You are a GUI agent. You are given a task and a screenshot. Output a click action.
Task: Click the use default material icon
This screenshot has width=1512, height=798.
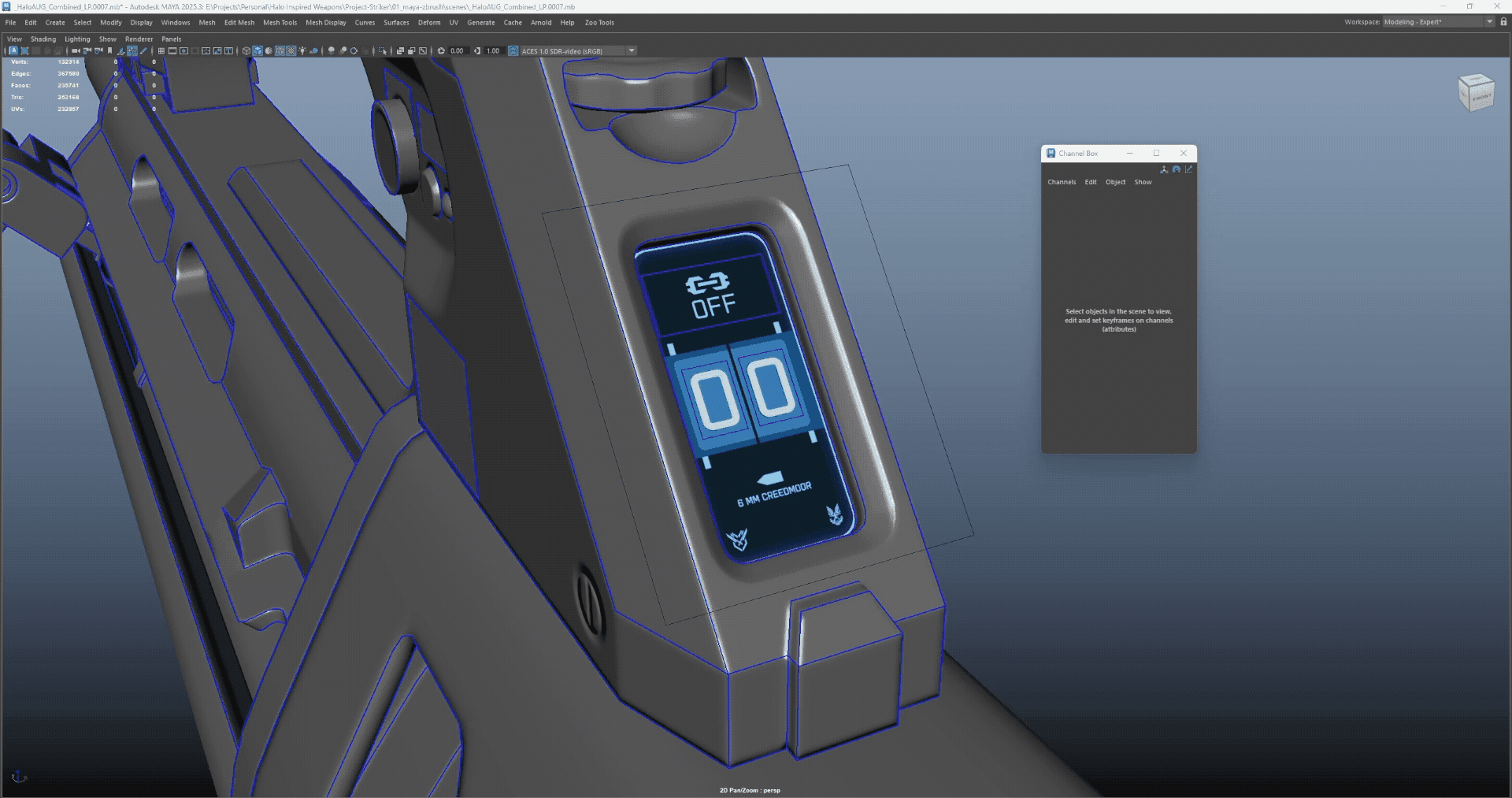coord(269,50)
